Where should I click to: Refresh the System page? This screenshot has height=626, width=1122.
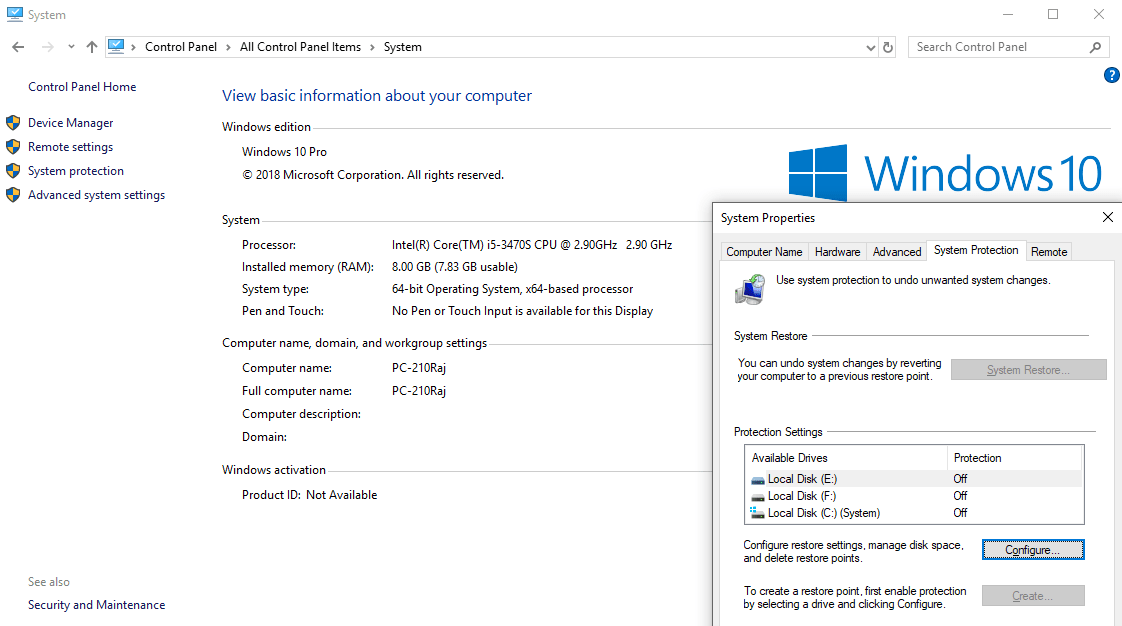[x=888, y=47]
